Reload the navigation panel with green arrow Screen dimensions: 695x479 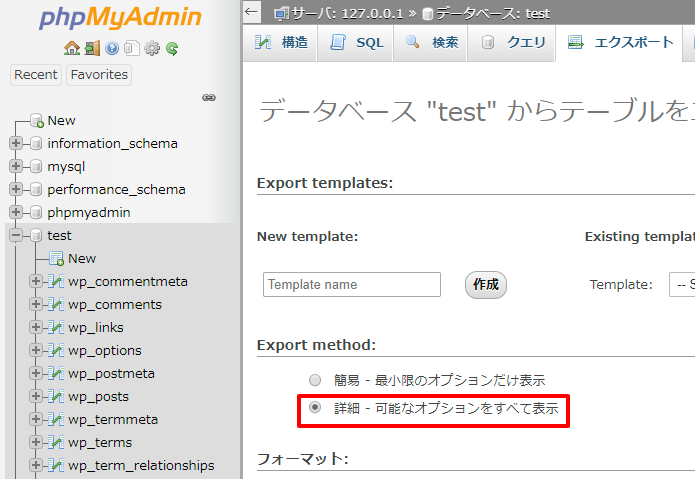(172, 48)
